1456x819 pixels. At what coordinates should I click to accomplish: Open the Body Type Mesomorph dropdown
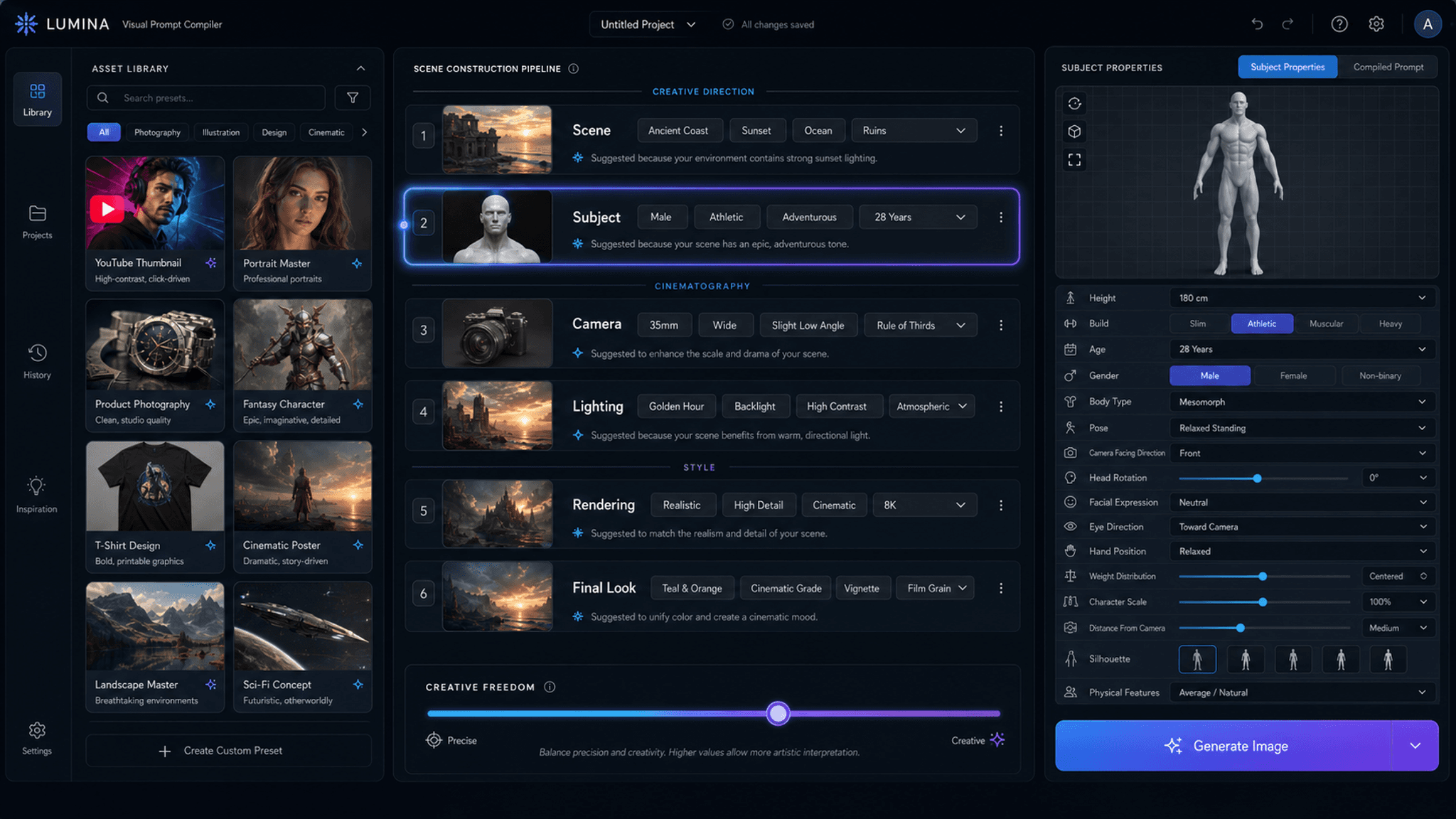[x=1302, y=402]
